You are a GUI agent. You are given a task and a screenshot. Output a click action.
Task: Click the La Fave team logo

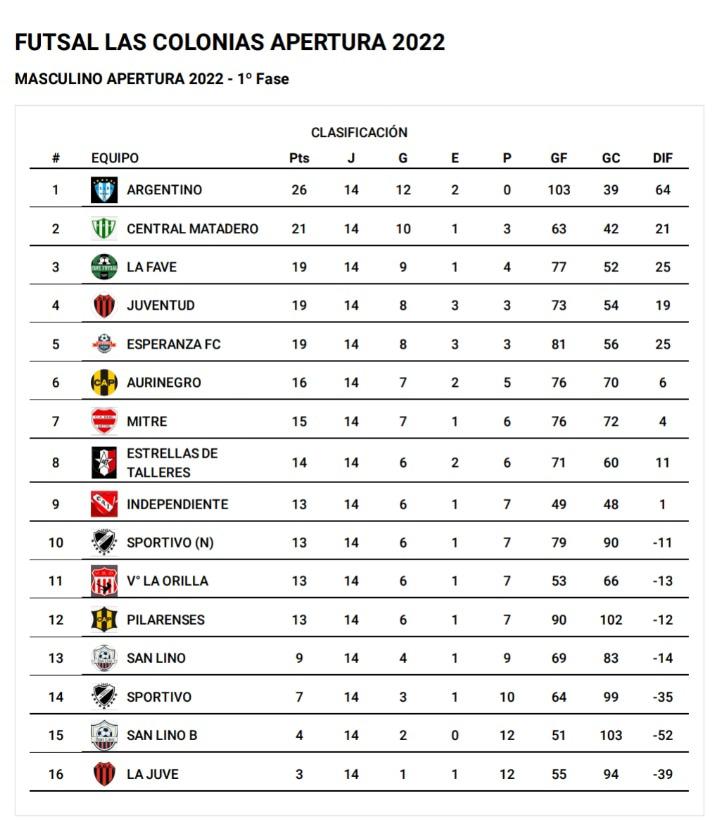pos(104,267)
